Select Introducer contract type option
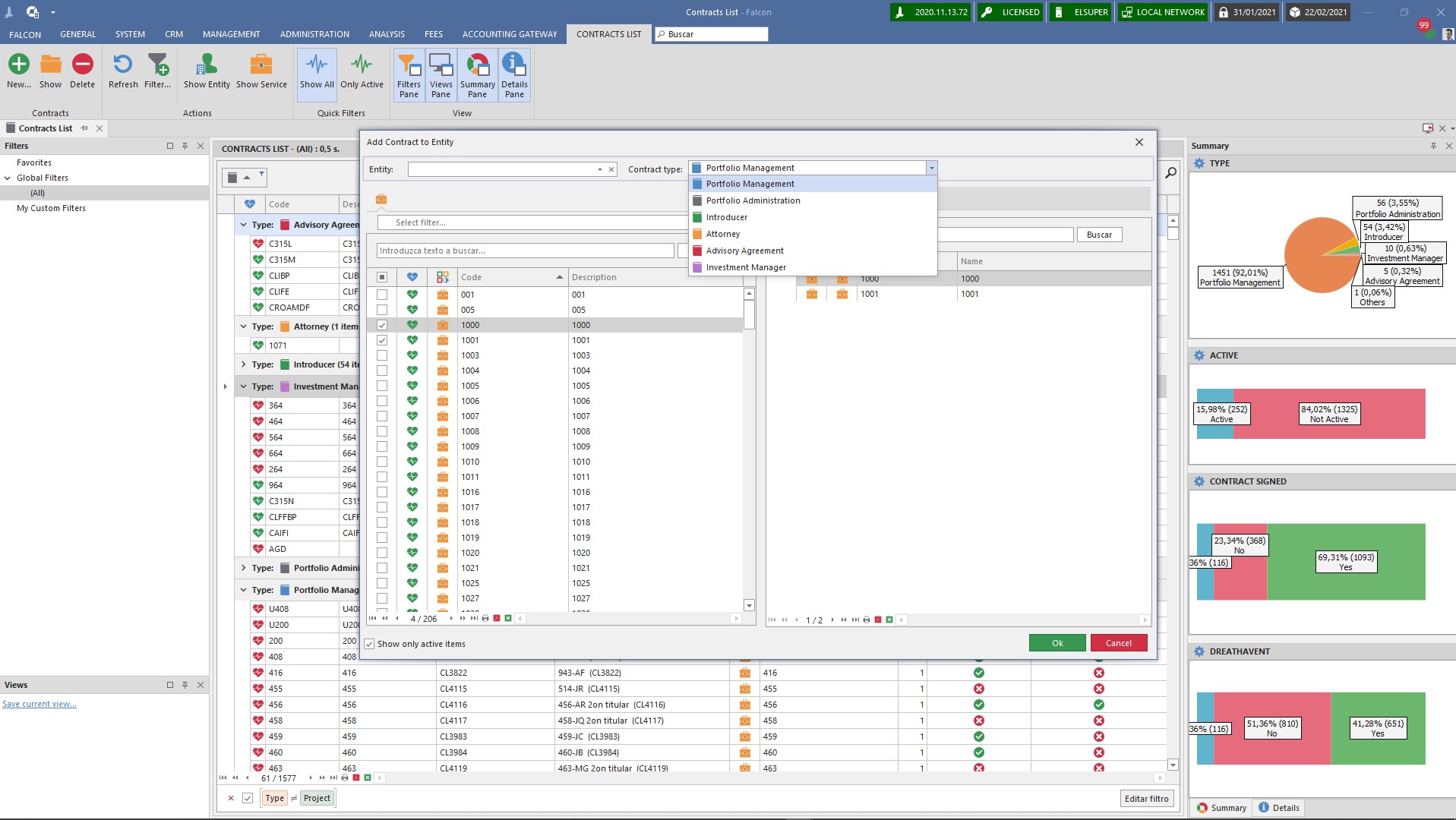 pos(813,217)
